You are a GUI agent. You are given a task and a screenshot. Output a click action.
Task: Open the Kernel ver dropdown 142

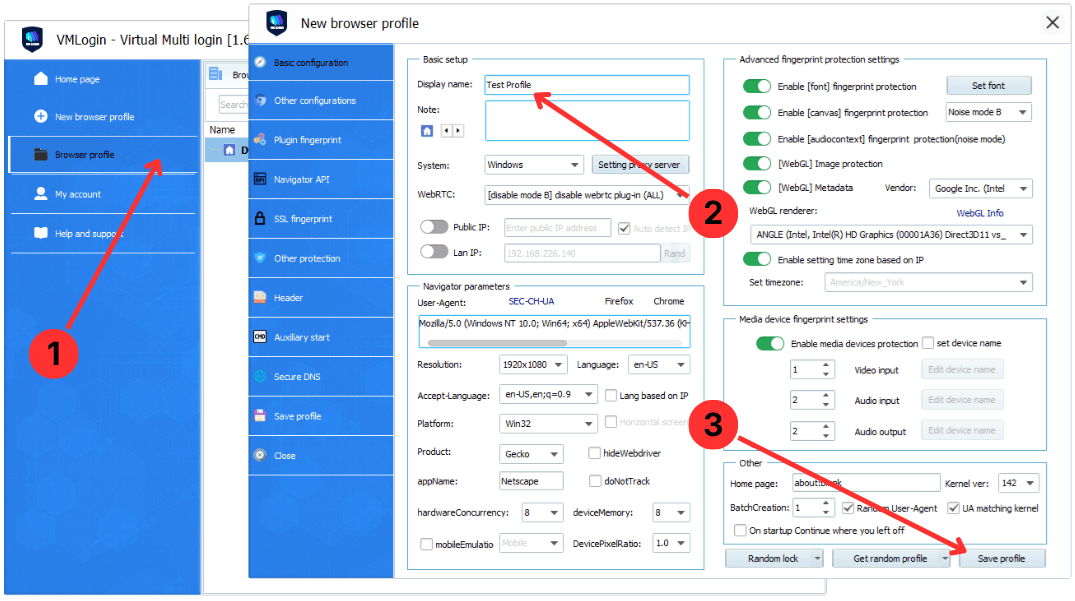pyautogui.click(x=1018, y=483)
